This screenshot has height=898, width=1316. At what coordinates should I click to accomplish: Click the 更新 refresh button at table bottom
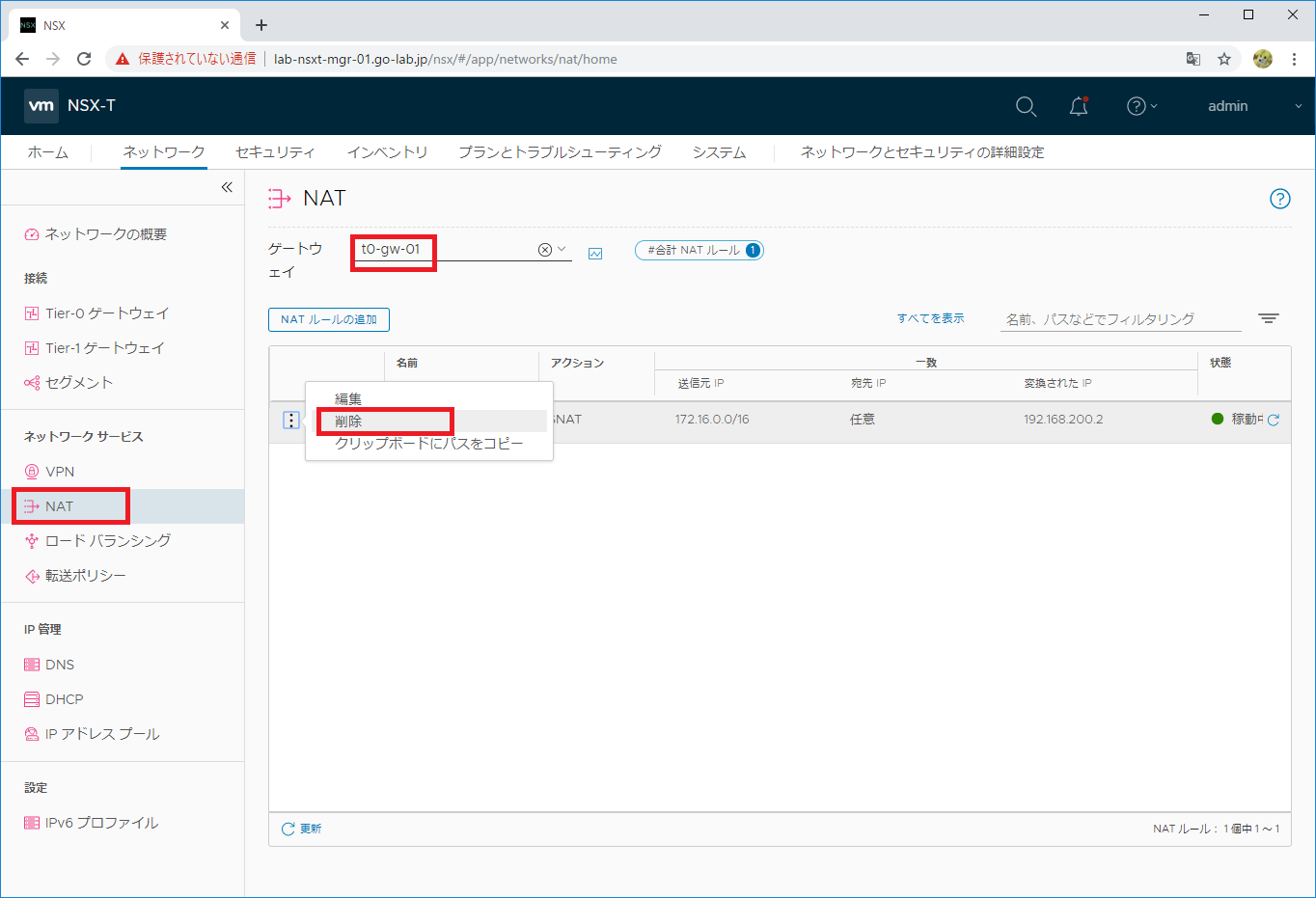click(301, 829)
